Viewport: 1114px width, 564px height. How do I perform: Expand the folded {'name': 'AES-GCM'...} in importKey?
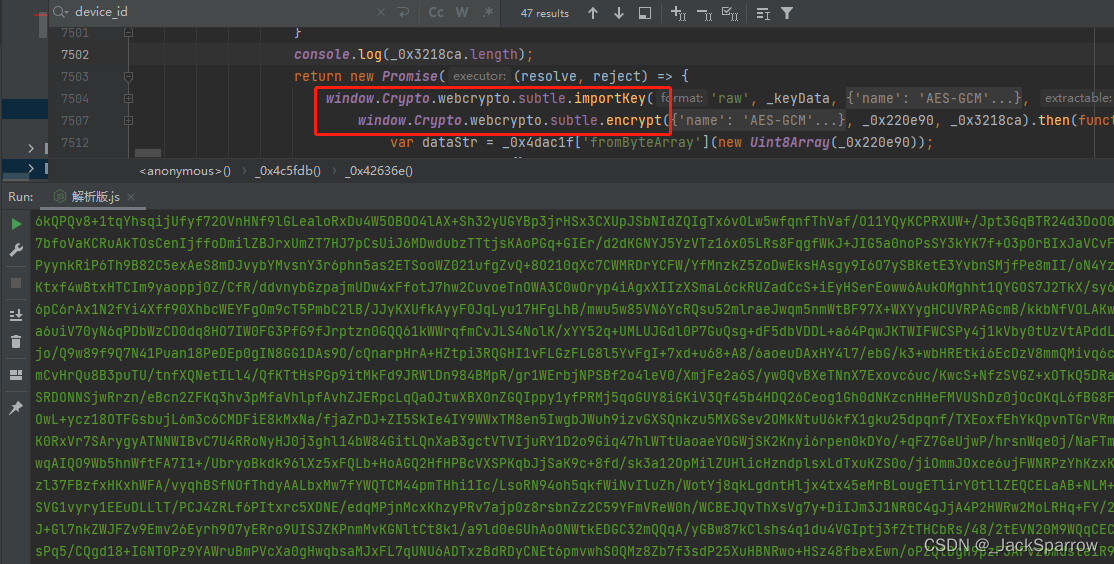coord(934,98)
